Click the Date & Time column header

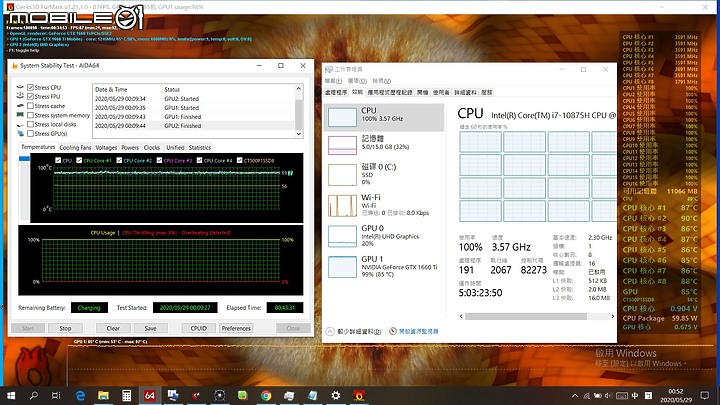[127, 89]
